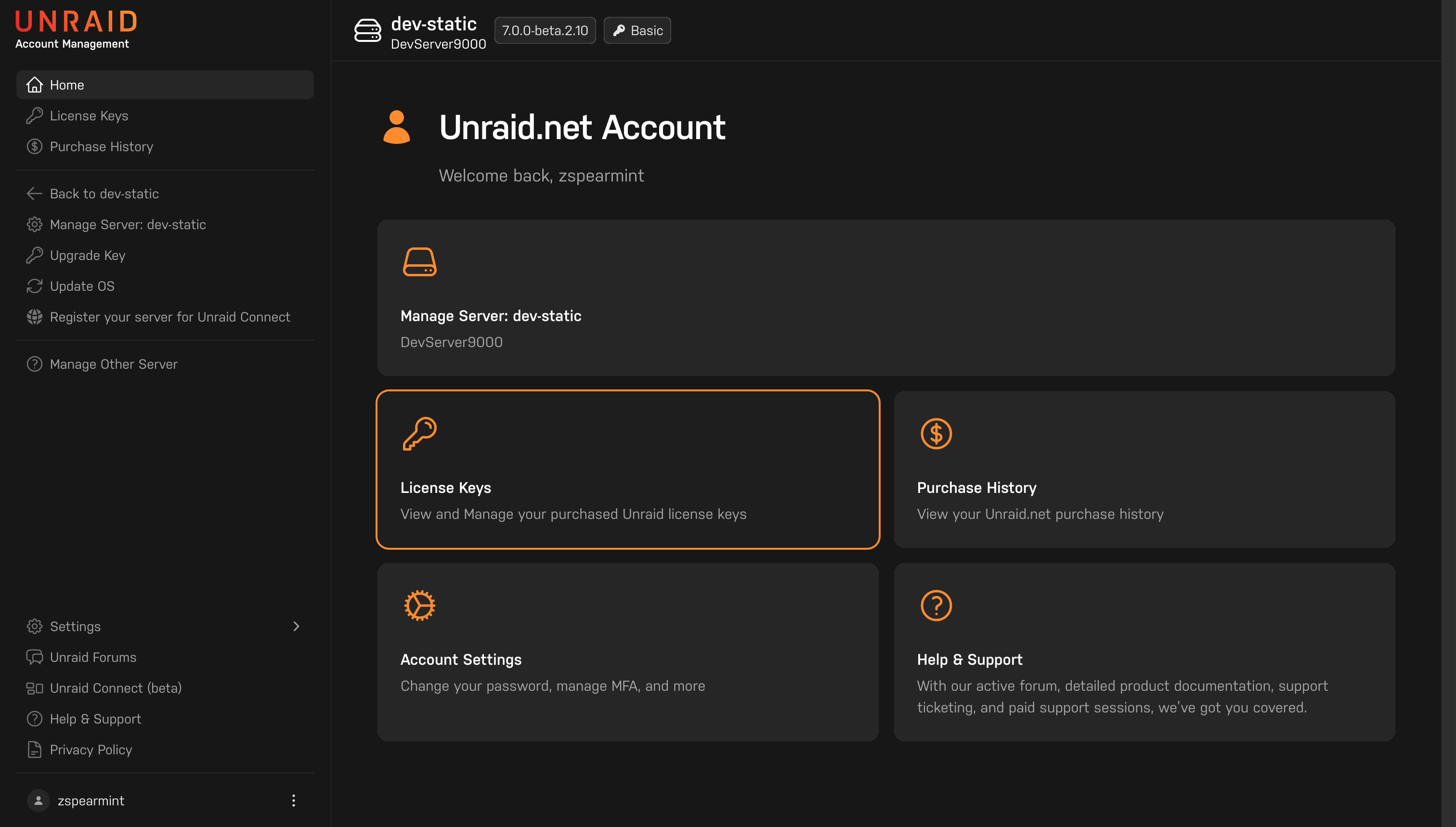This screenshot has height=827, width=1456.
Task: Open the Privacy Policy link
Action: 165,749
